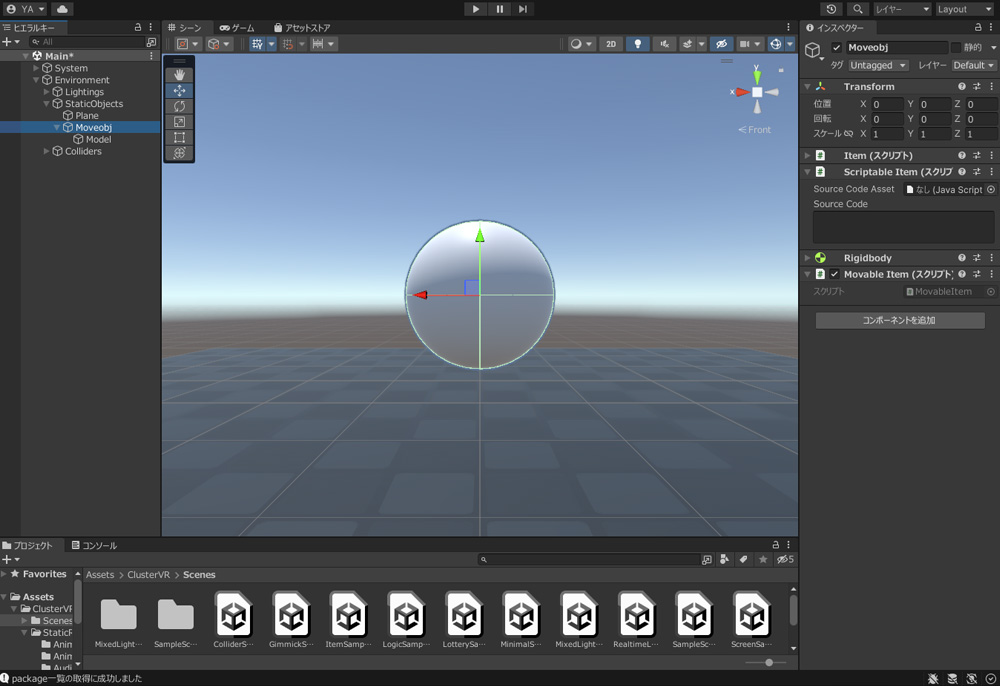Expand the Colliders hierarchy item
The image size is (1000, 686).
click(46, 152)
